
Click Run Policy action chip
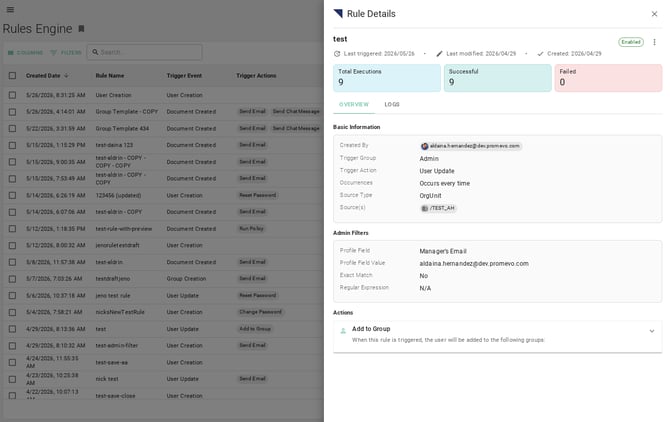pos(251,229)
